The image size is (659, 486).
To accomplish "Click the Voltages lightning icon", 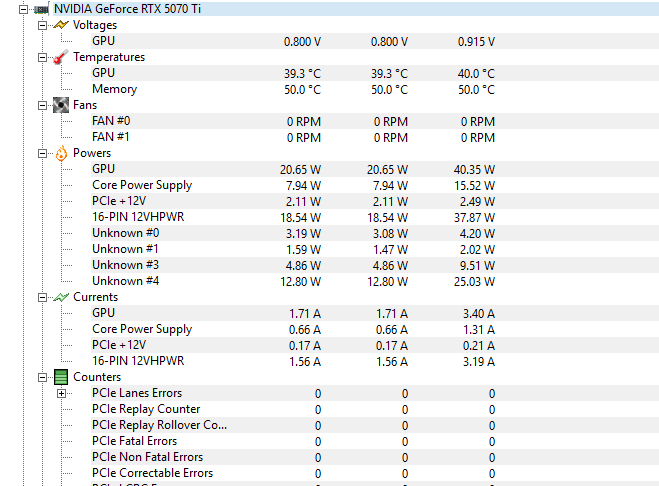I will tap(61, 25).
